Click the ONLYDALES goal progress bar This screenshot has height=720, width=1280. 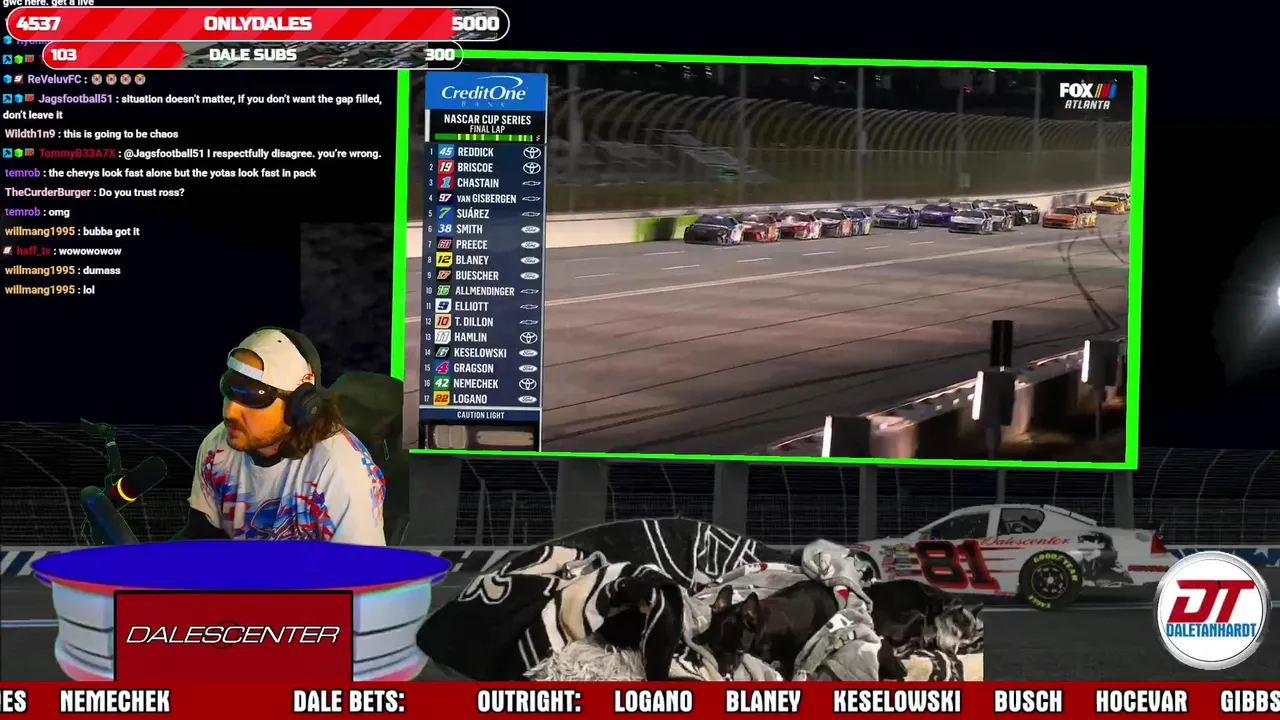pos(257,24)
